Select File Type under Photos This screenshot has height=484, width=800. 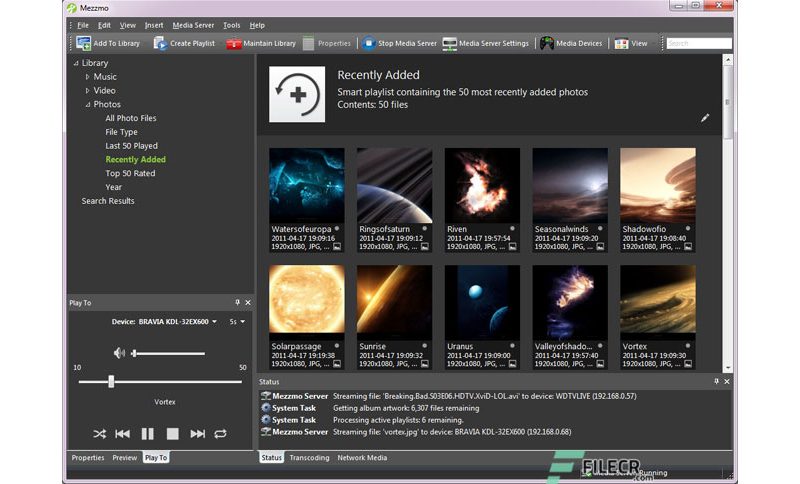click(121, 132)
